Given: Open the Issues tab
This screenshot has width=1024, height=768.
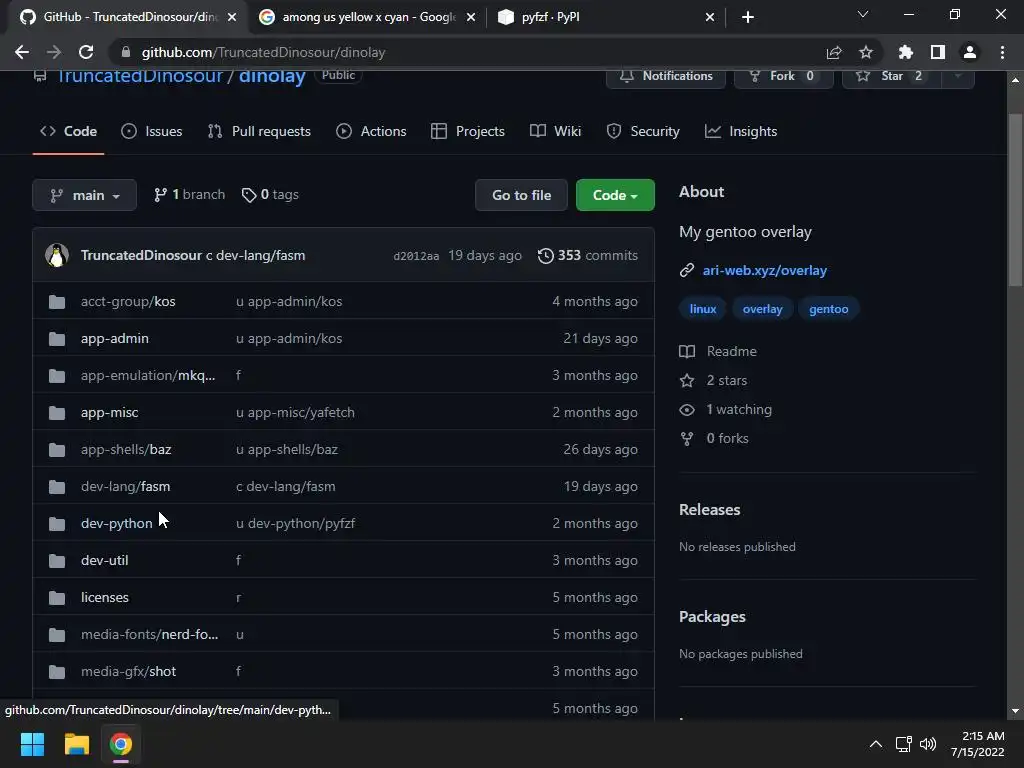Looking at the screenshot, I should point(152,131).
